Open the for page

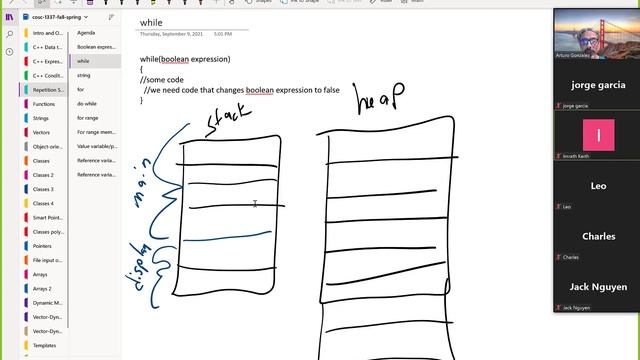click(95, 89)
